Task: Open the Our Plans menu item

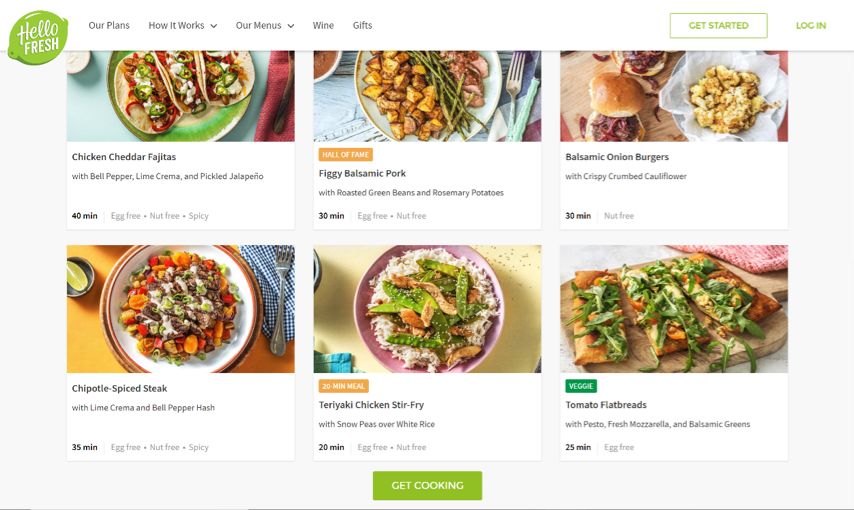Action: click(x=109, y=26)
